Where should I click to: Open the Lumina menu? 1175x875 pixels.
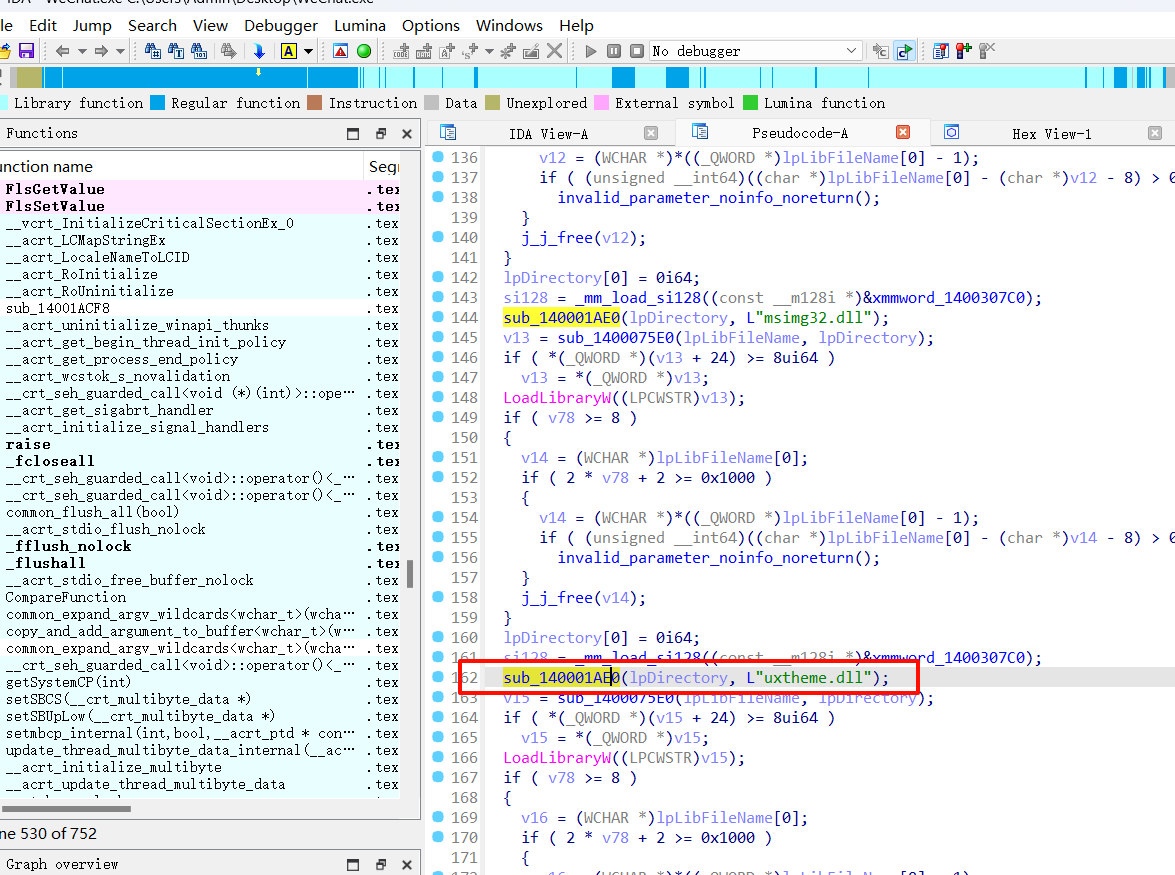361,25
